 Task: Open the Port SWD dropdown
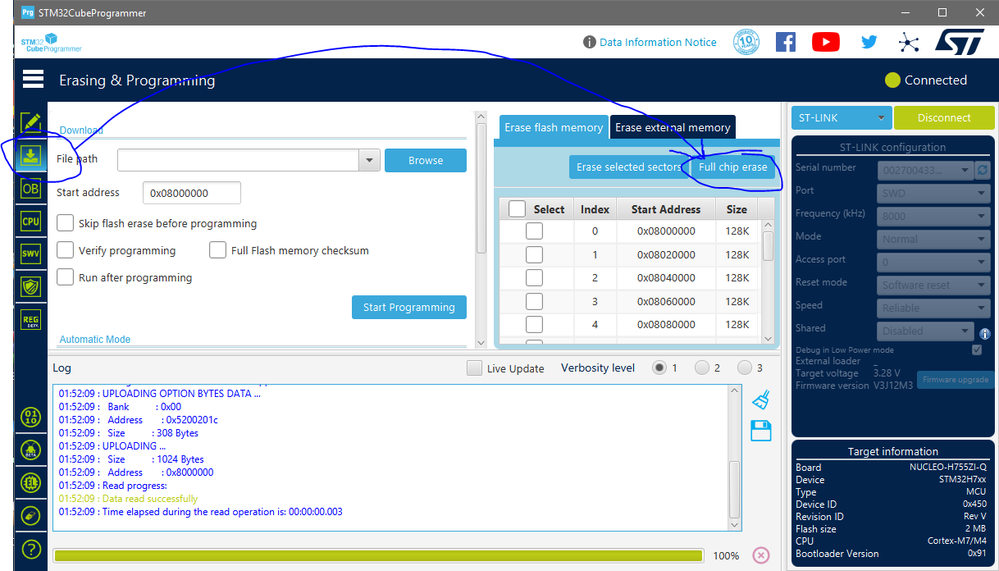[x=933, y=193]
